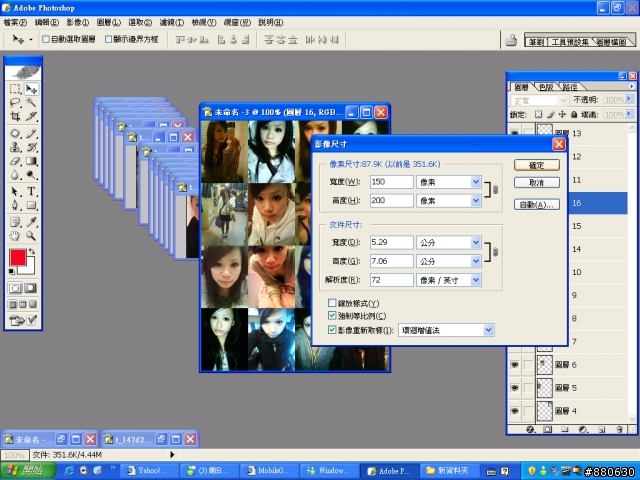Reset default foreground and background colors
Viewport: 640px width, 480px height.
tap(12, 271)
